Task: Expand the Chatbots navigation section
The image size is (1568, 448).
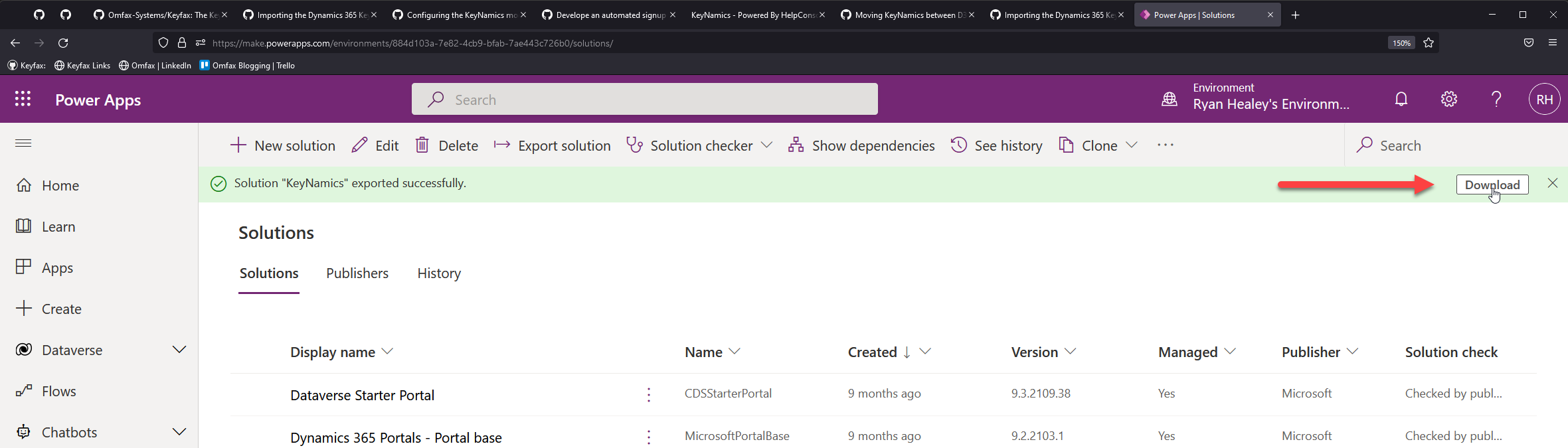Action: point(179,432)
